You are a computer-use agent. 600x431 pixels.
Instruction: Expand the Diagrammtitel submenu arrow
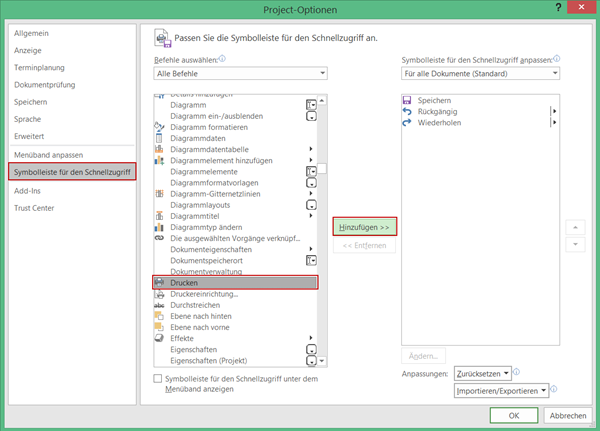click(x=311, y=216)
